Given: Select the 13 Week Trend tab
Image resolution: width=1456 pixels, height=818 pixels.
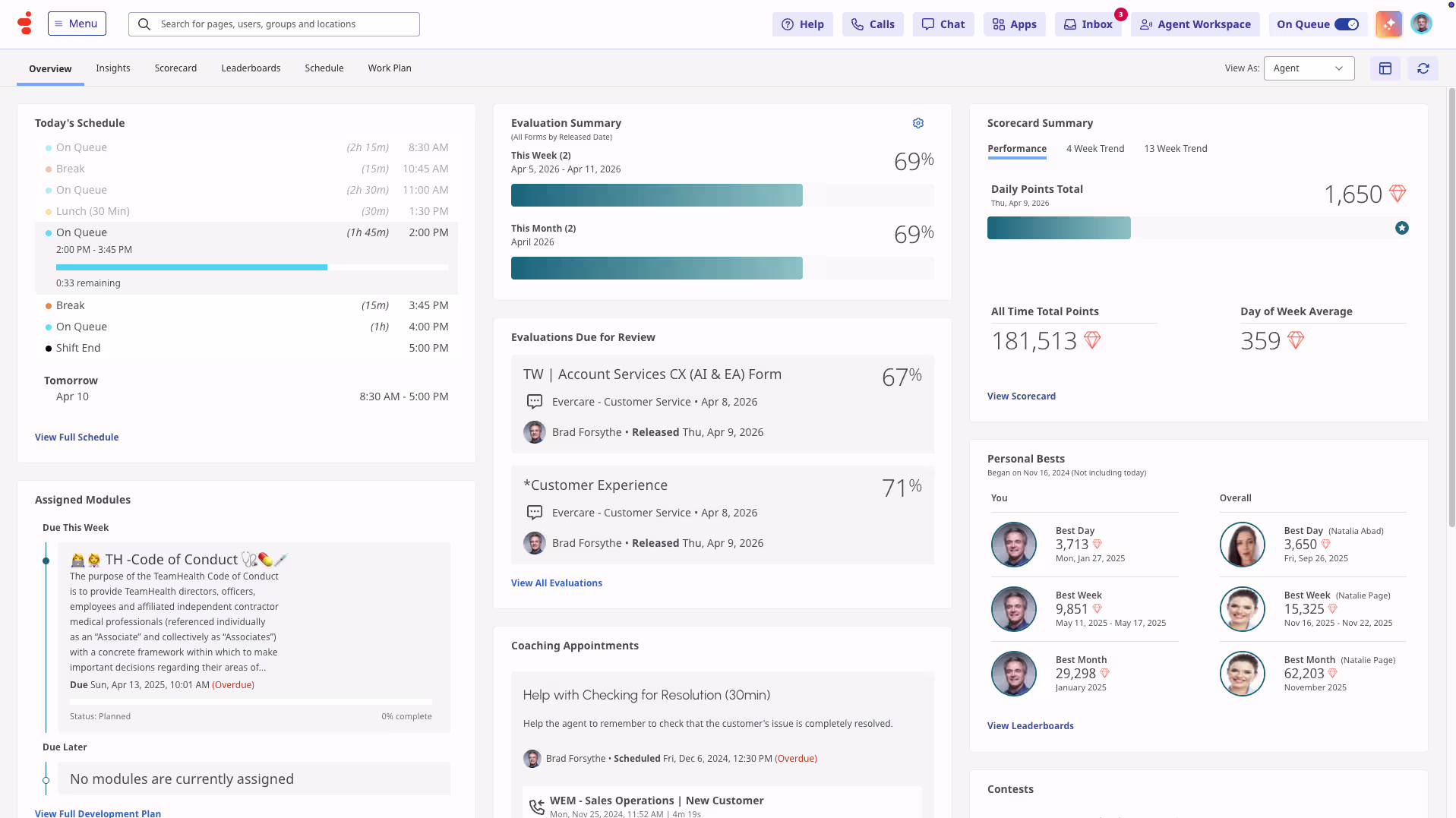Looking at the screenshot, I should click(x=1176, y=149).
